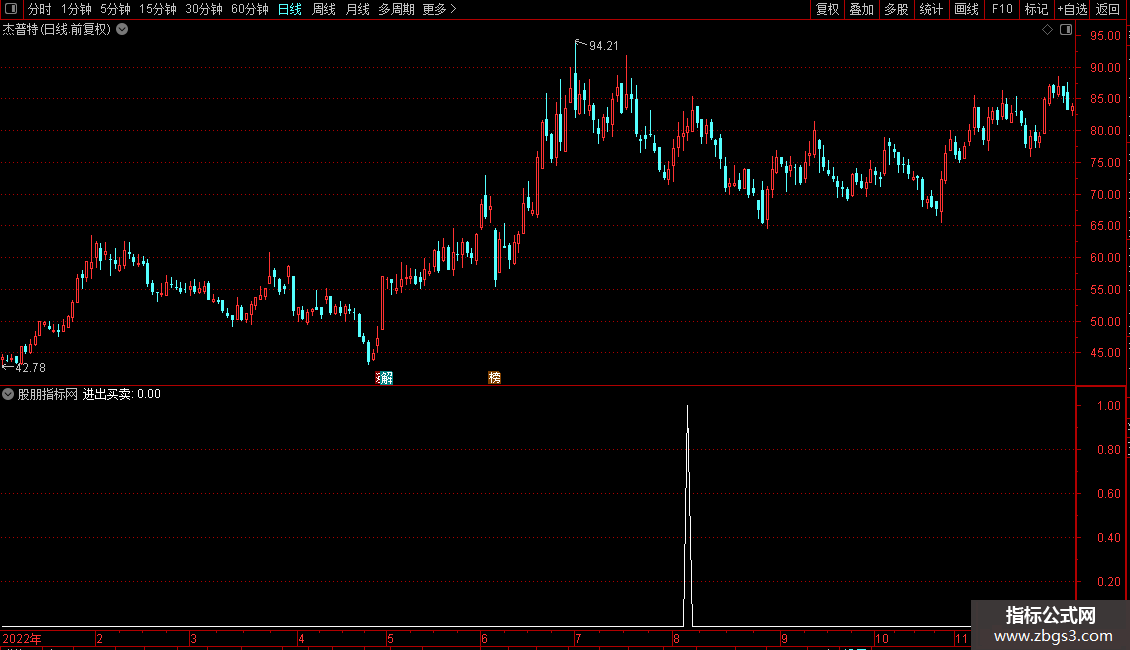Viewport: 1130px width, 650px height.
Task: Select the 1分钟 period
Action: tap(76, 9)
